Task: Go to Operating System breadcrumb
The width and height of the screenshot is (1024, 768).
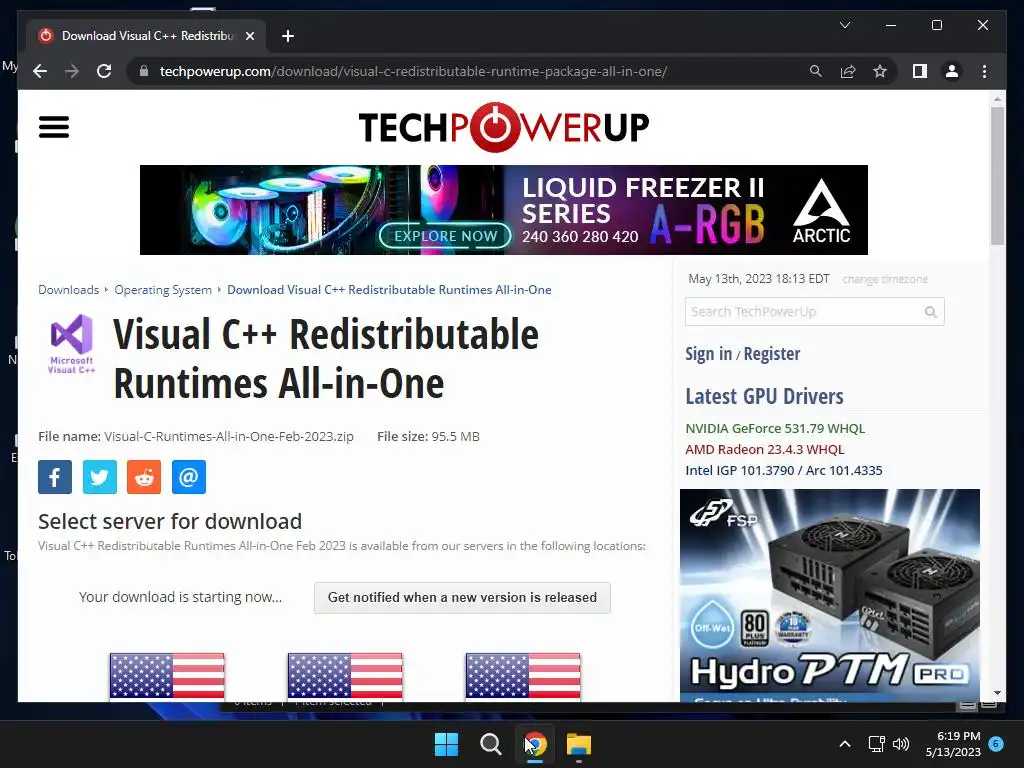Action: coord(163,289)
